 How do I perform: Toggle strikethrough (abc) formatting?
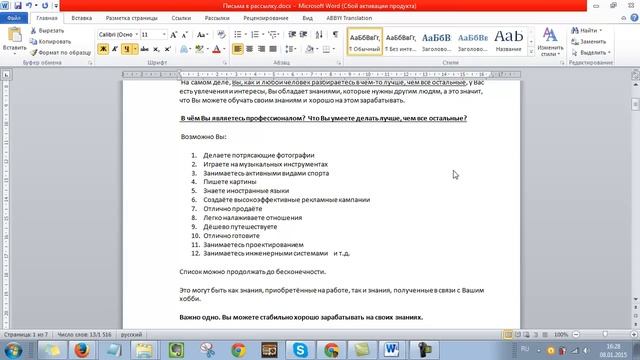(x=144, y=49)
